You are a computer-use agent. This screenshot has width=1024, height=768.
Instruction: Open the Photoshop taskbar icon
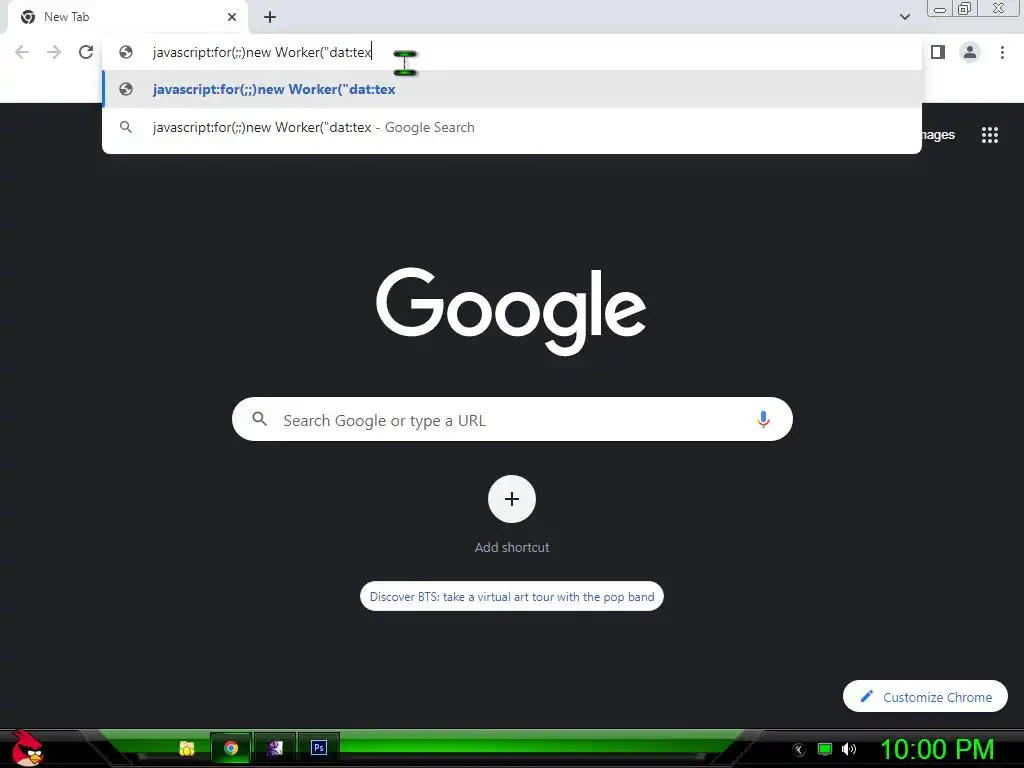pyautogui.click(x=319, y=747)
